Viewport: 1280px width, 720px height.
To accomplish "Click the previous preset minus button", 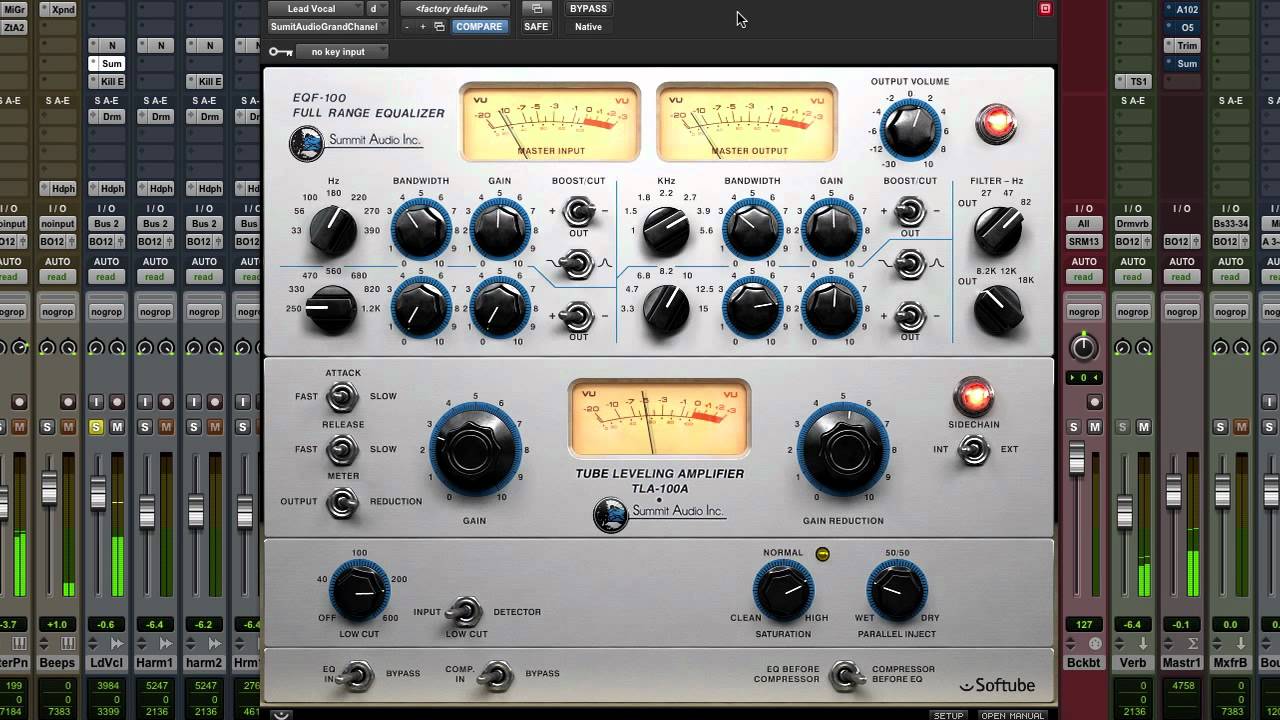I will (407, 27).
